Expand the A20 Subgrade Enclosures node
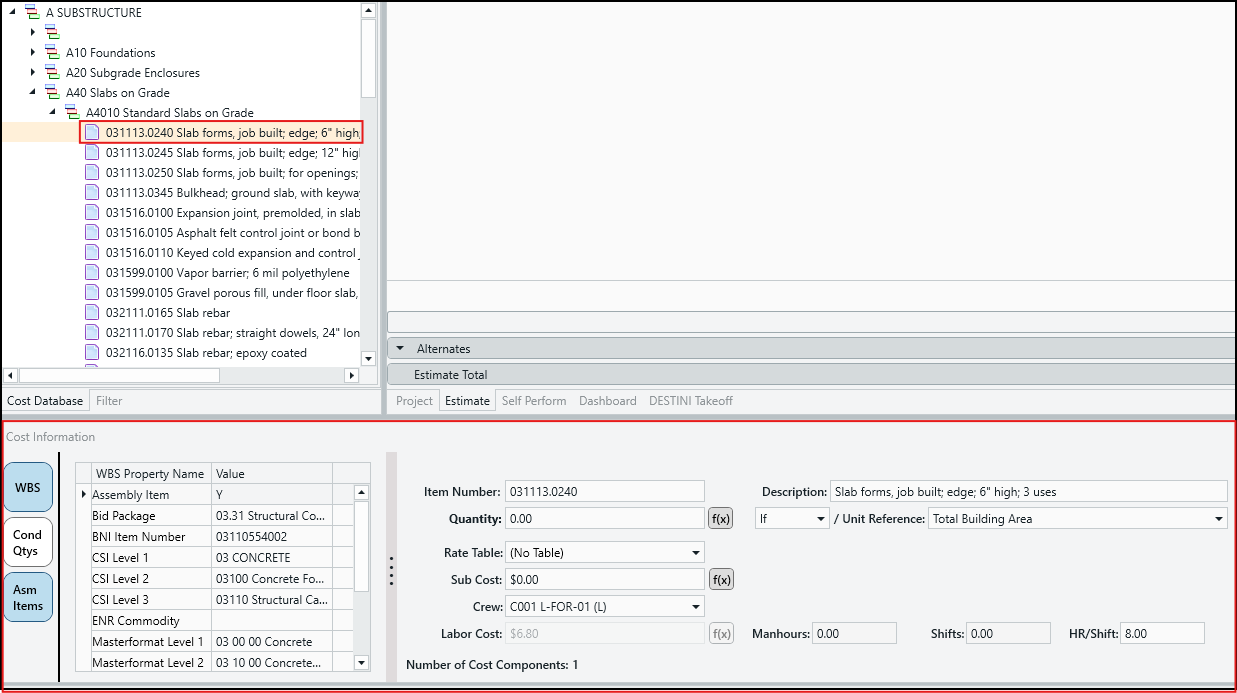Viewport: 1237px width, 693px height. tap(32, 73)
